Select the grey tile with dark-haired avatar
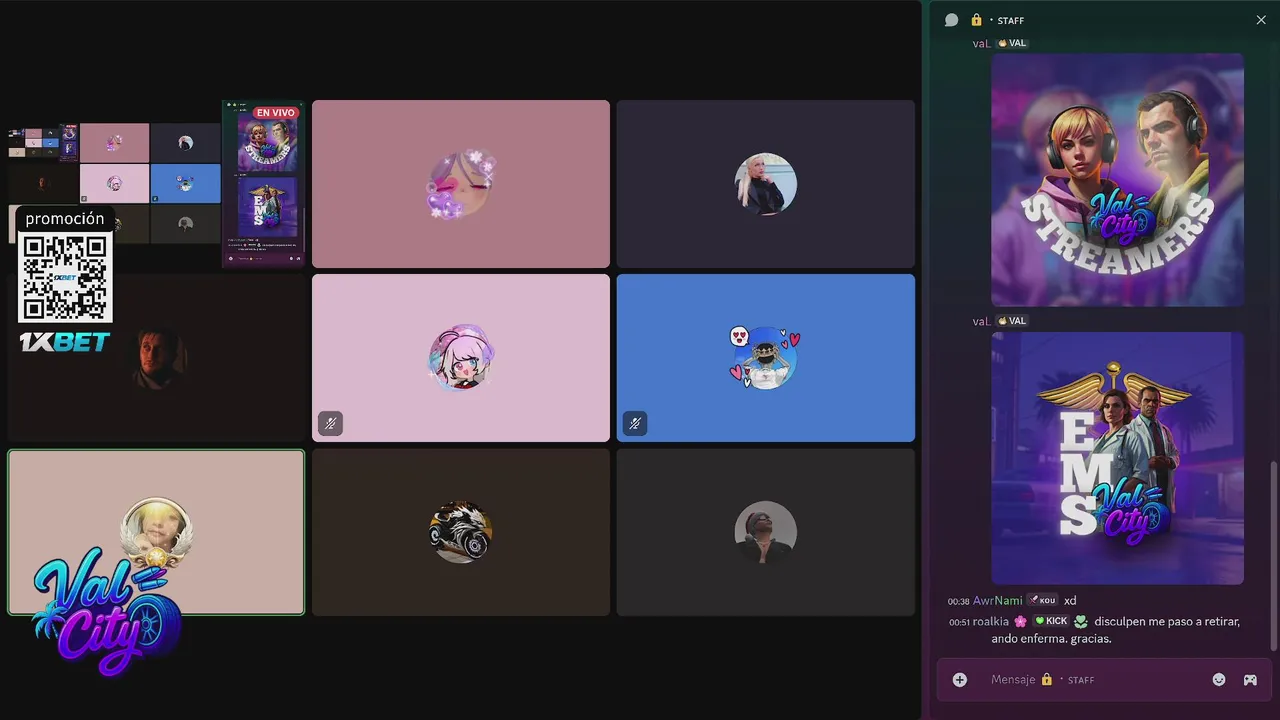 [x=766, y=532]
